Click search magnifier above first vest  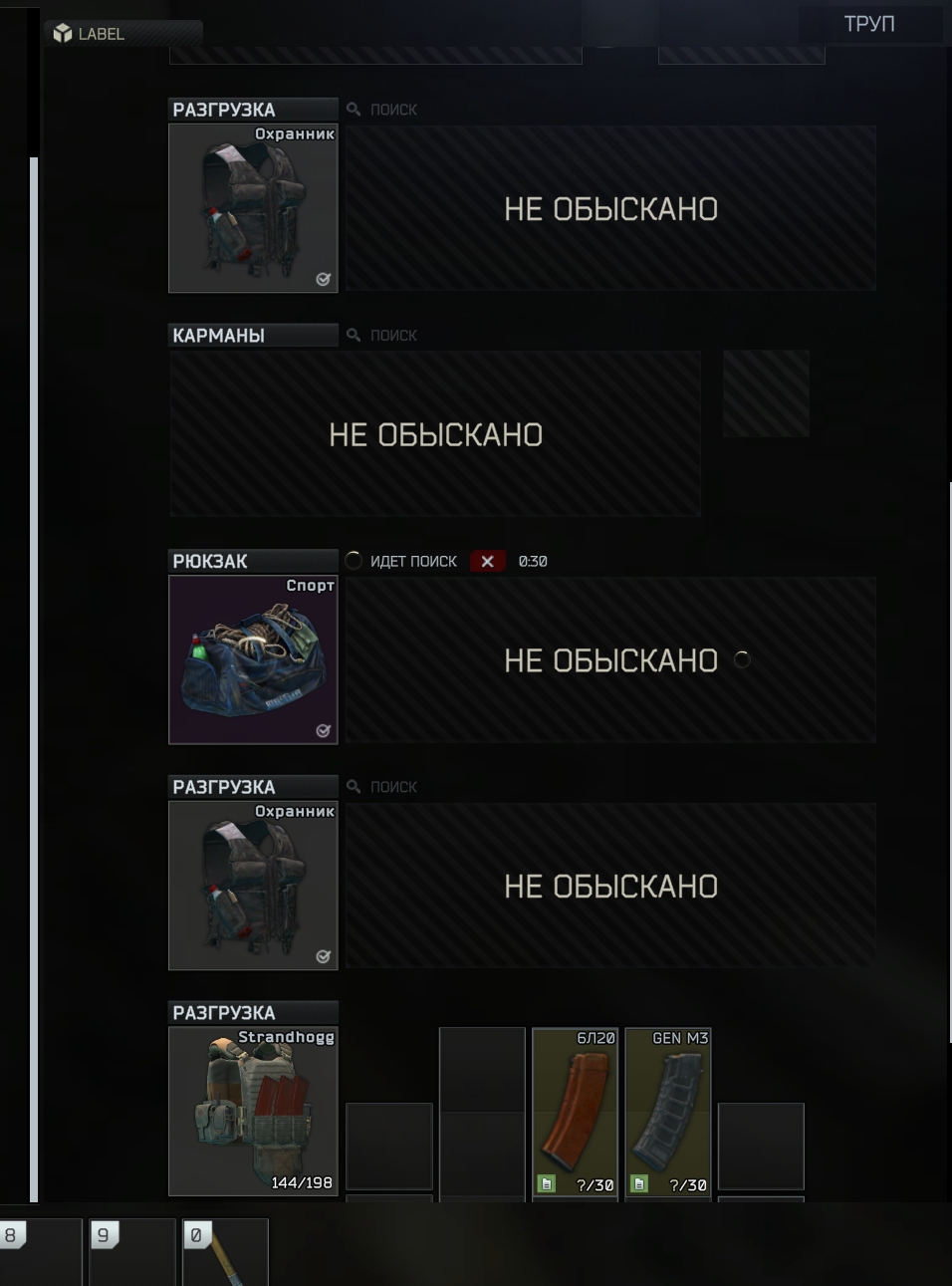[x=354, y=109]
